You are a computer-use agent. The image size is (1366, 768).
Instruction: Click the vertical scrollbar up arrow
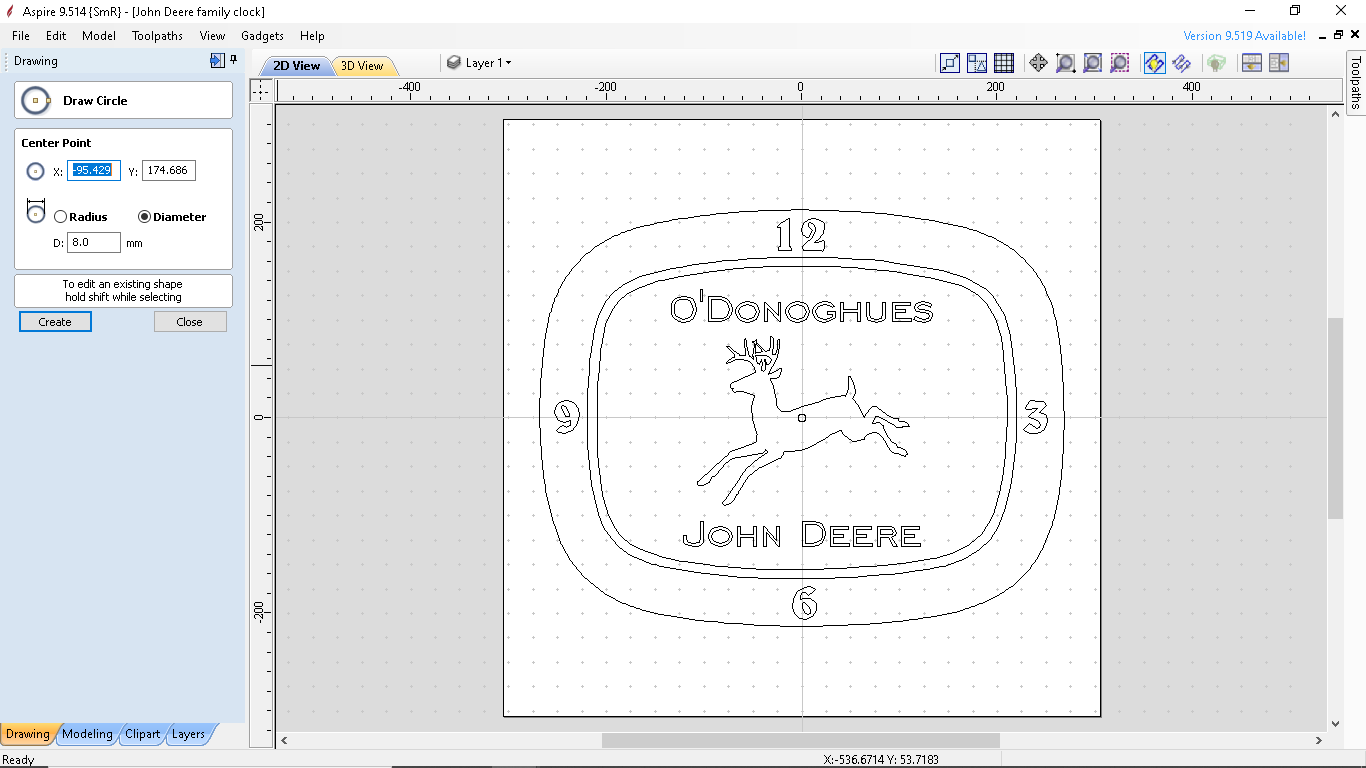click(1336, 113)
